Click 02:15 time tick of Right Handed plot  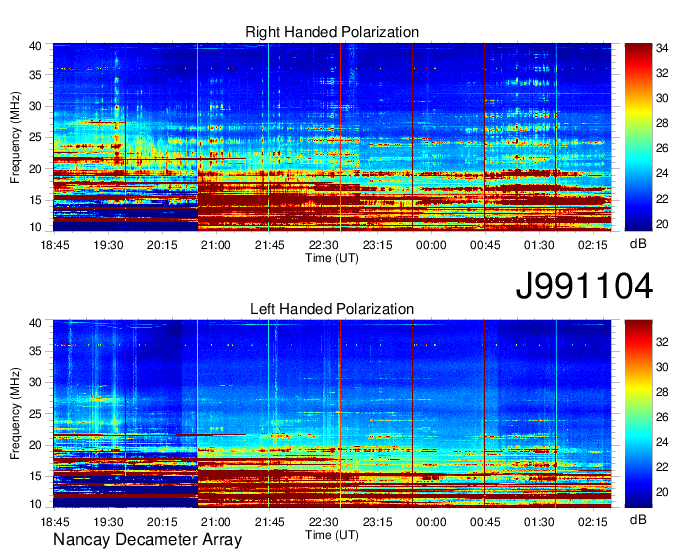point(593,245)
